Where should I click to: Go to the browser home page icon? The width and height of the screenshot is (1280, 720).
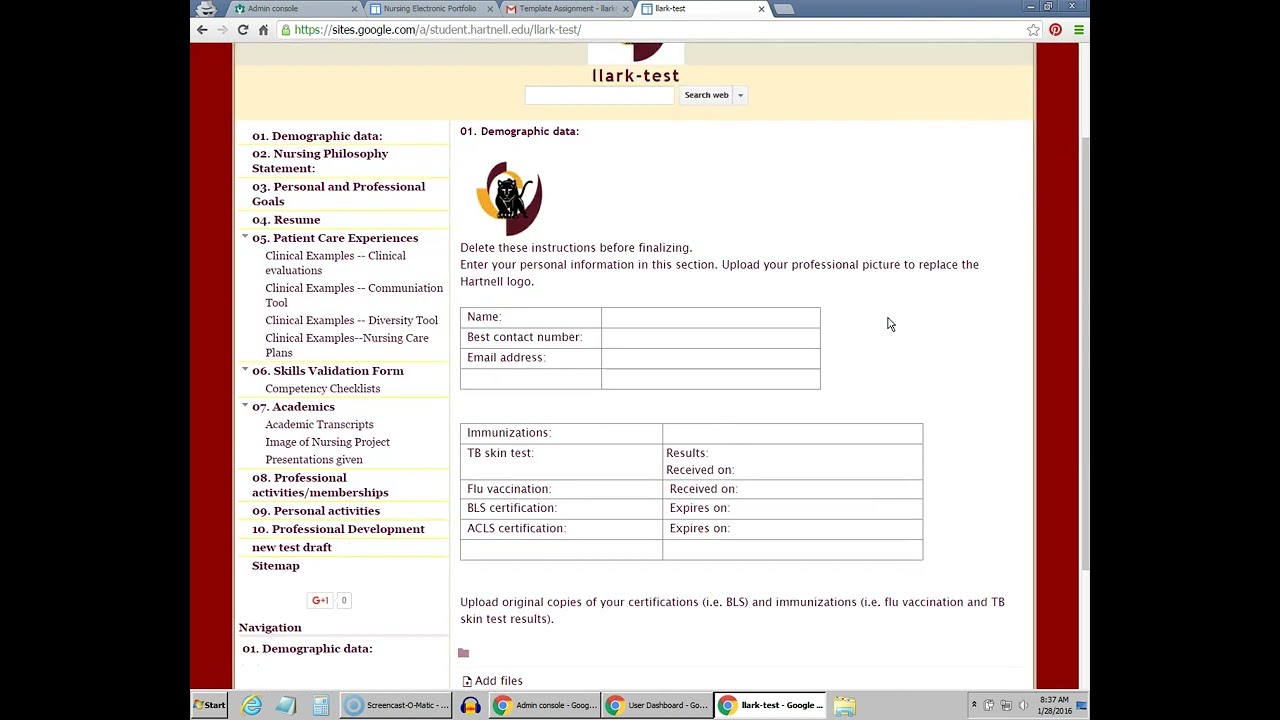click(263, 30)
